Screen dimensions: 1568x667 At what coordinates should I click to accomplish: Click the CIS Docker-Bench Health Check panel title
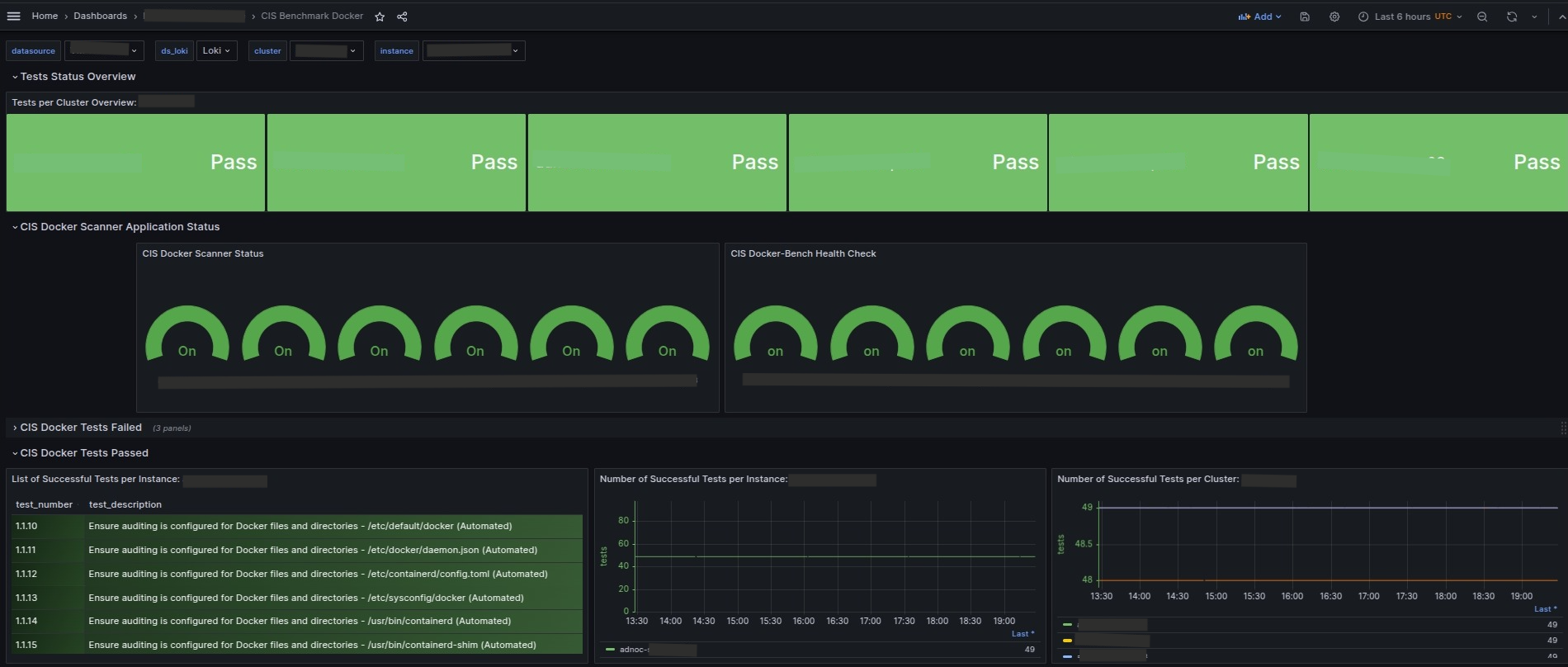(803, 253)
